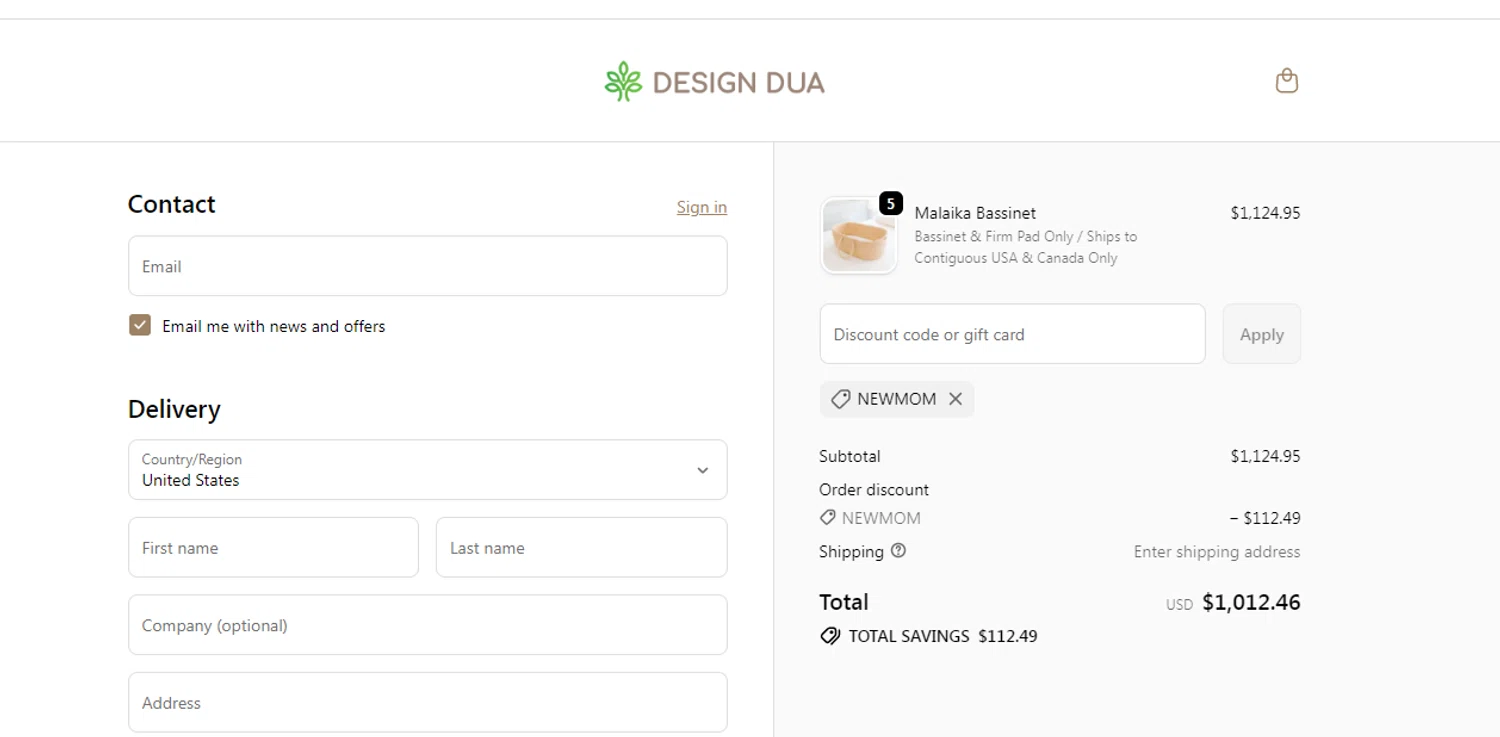Click the Discount code or gift card field
Viewport: 1500px width, 737px height.
(x=1012, y=334)
